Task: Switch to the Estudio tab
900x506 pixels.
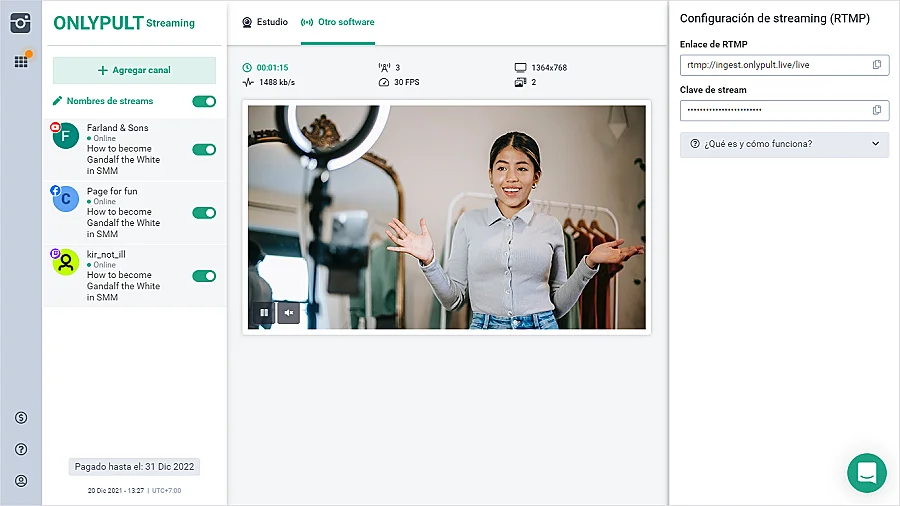Action: coord(265,22)
